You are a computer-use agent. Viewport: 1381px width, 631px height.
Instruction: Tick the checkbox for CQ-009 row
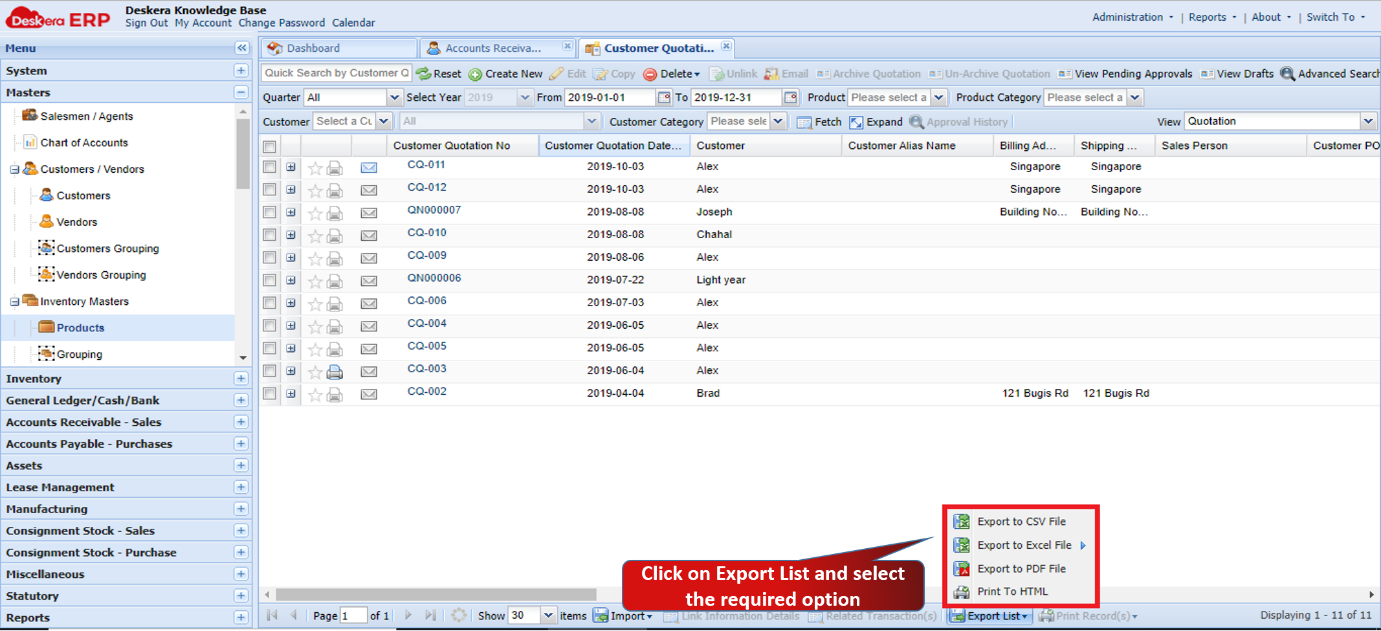point(270,258)
